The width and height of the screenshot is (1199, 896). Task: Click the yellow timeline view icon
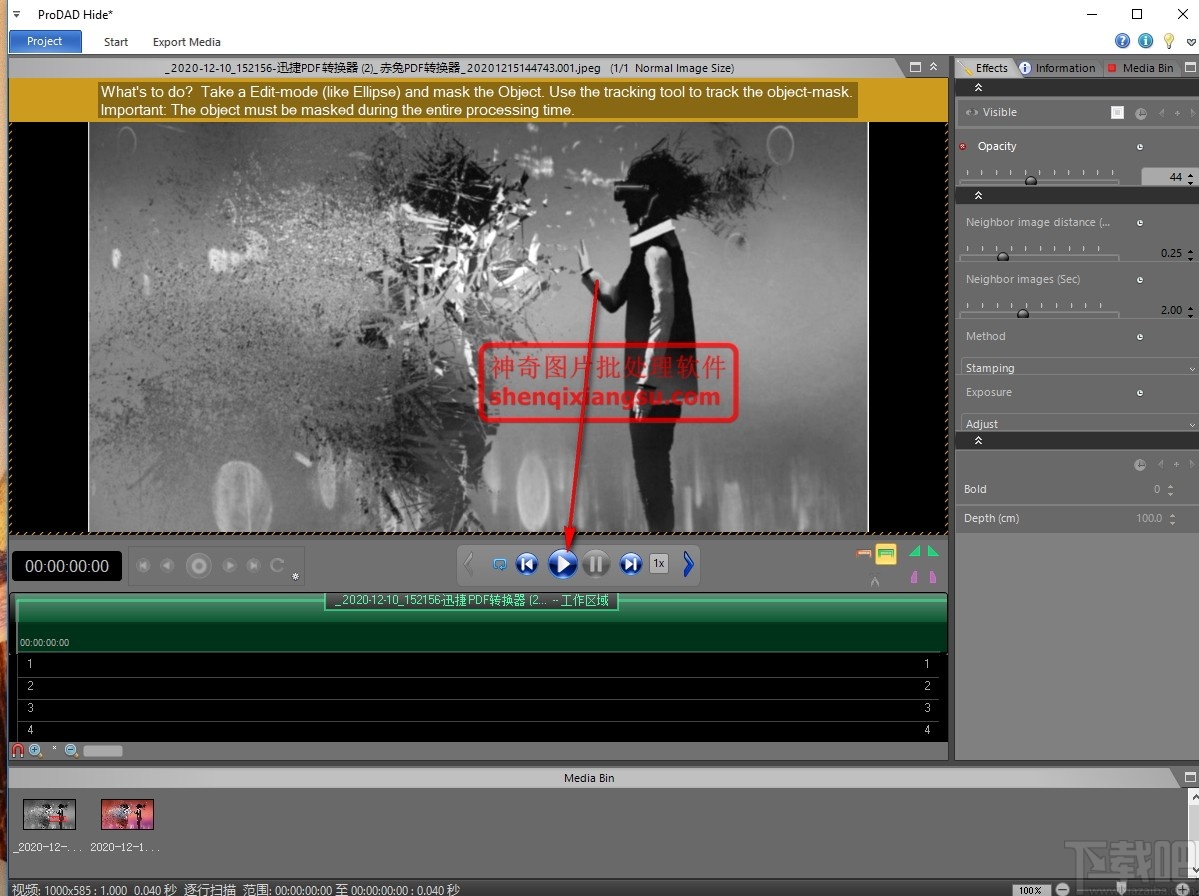(885, 554)
